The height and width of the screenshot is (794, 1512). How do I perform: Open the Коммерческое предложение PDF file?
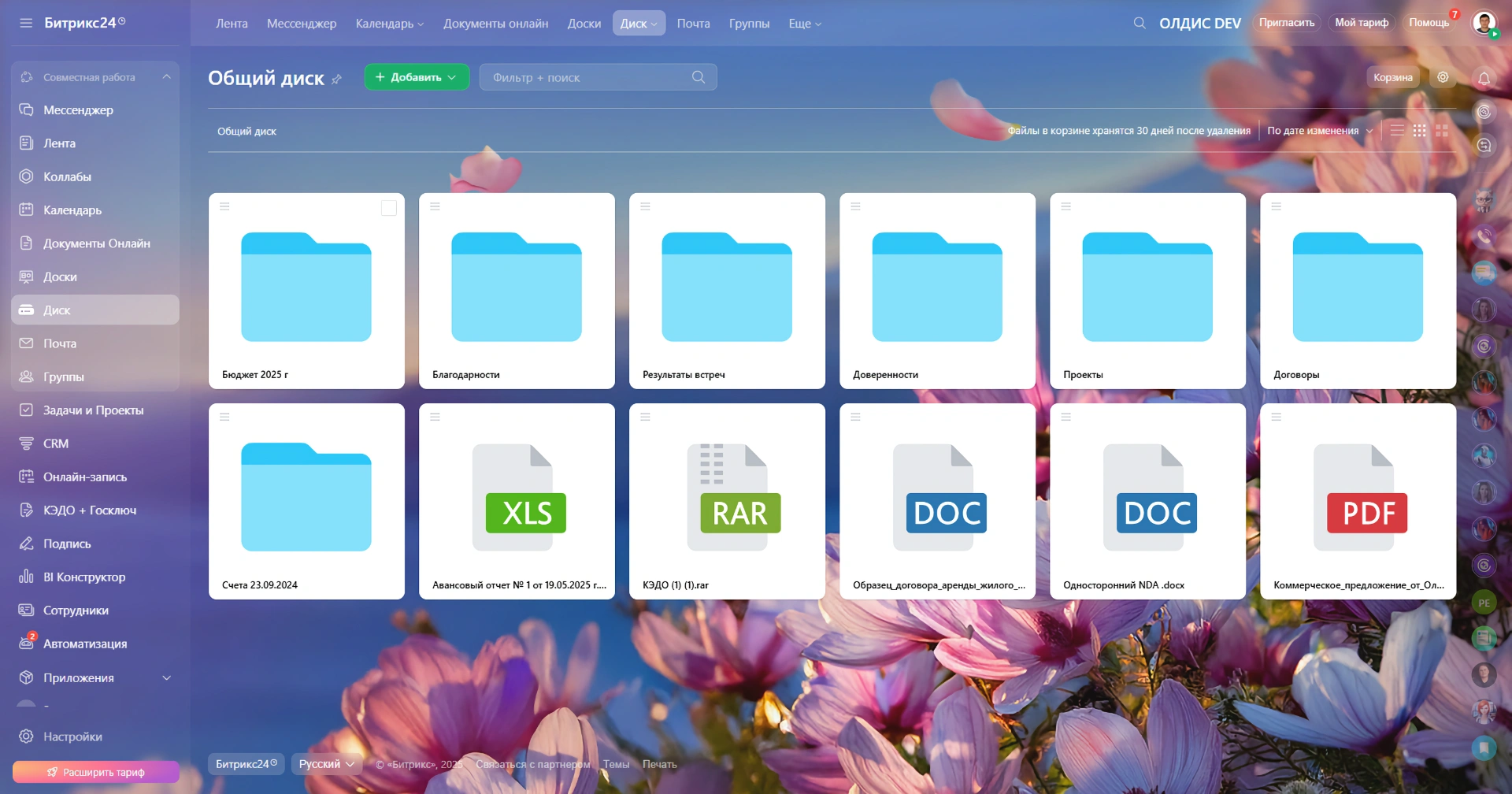pyautogui.click(x=1358, y=501)
